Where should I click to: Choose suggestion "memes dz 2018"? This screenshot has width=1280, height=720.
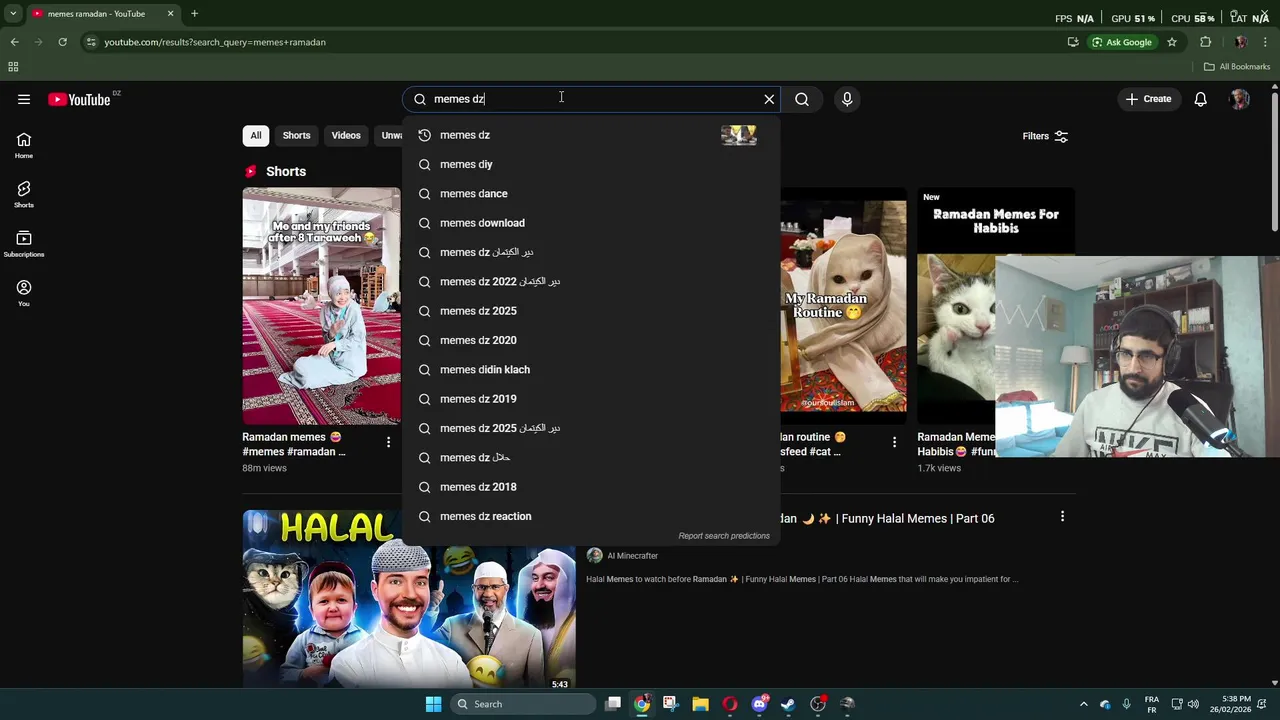[x=590, y=487]
